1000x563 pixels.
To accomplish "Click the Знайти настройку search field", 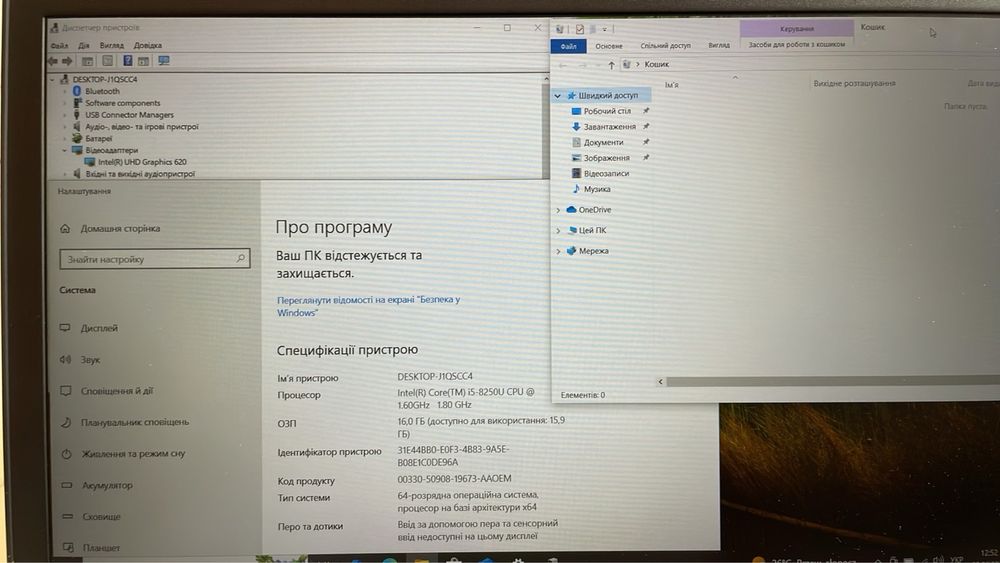I will click(x=155, y=259).
